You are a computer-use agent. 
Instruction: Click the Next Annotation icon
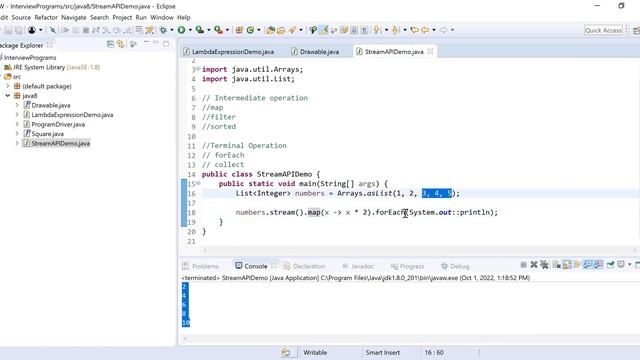tap(376, 30)
